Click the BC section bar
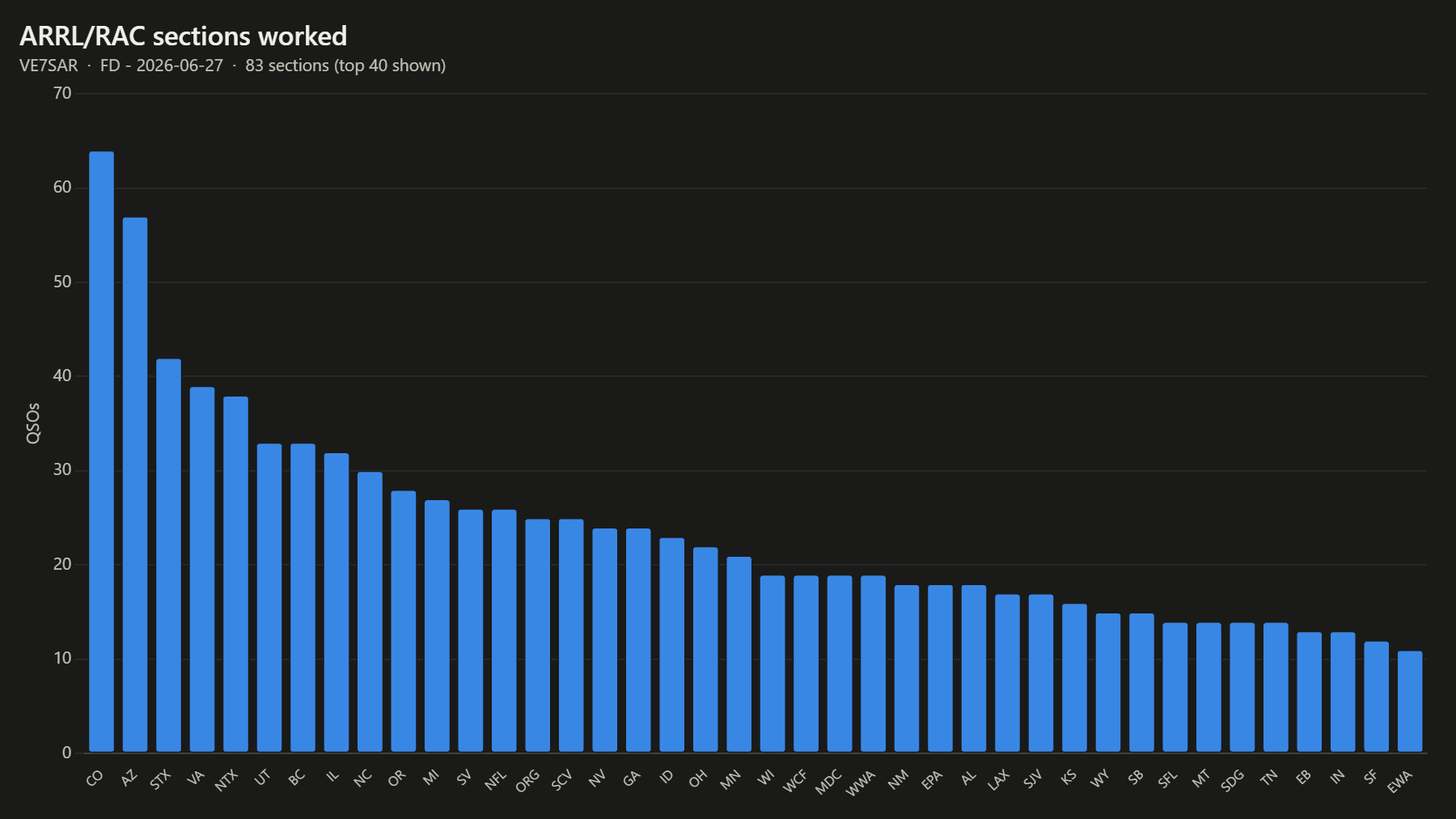This screenshot has width=1456, height=819. point(303,598)
